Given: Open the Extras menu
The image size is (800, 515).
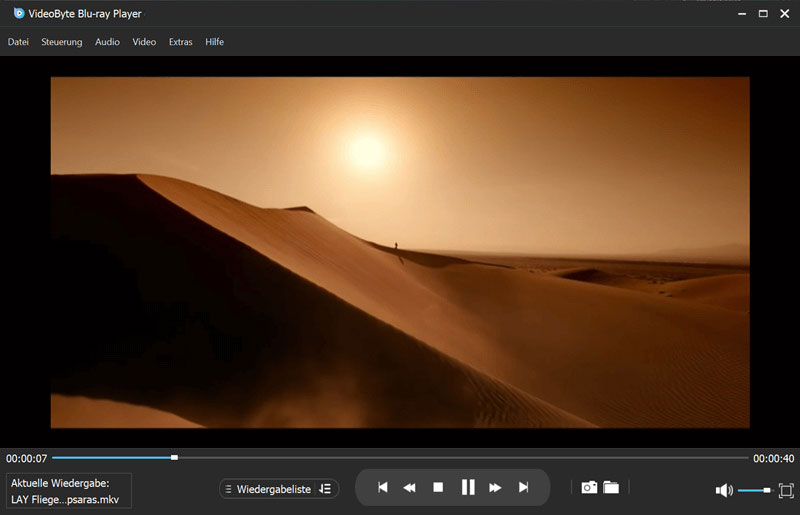Looking at the screenshot, I should point(181,42).
